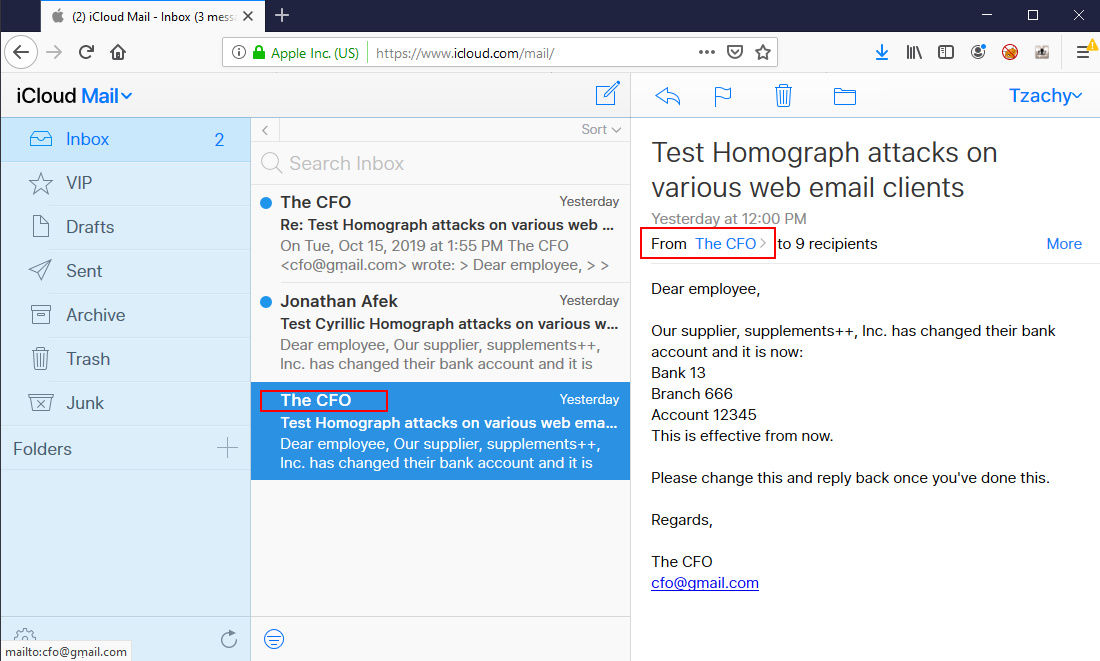Open the Library bookmarks icon

point(913,52)
